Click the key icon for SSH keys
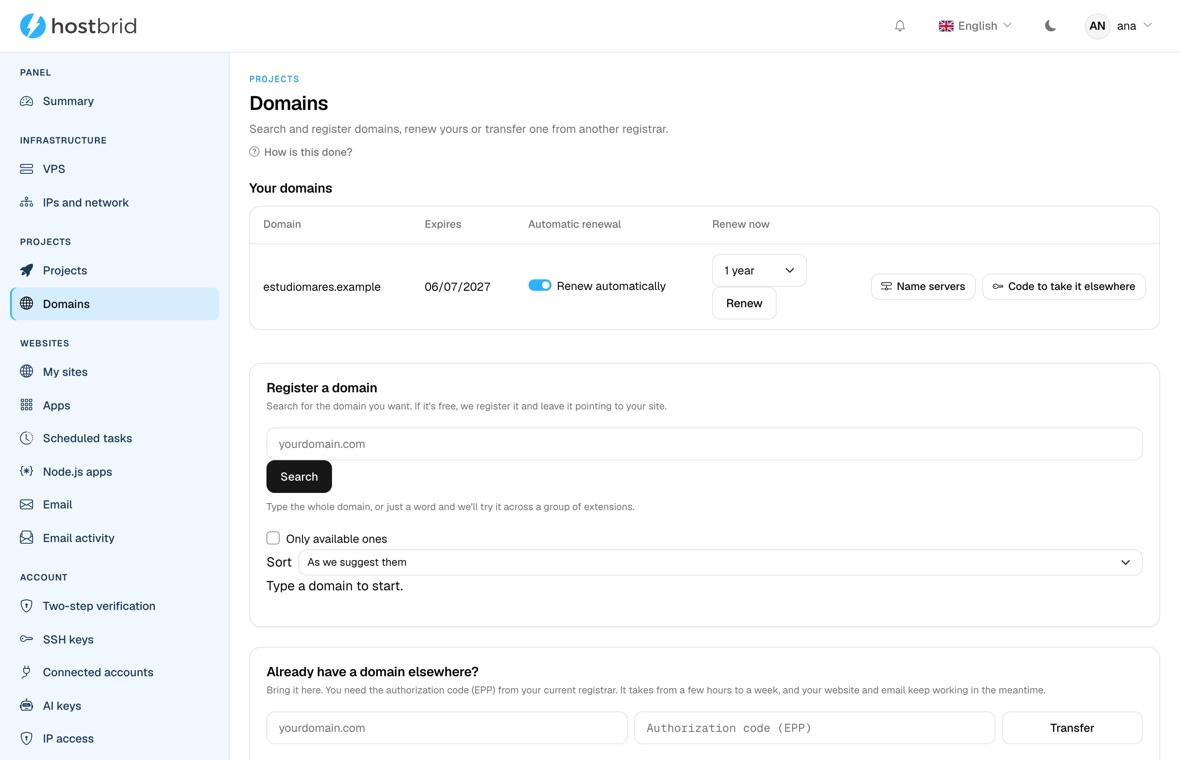Screen dimensions: 1180x760 pyautogui.click(x=26, y=639)
